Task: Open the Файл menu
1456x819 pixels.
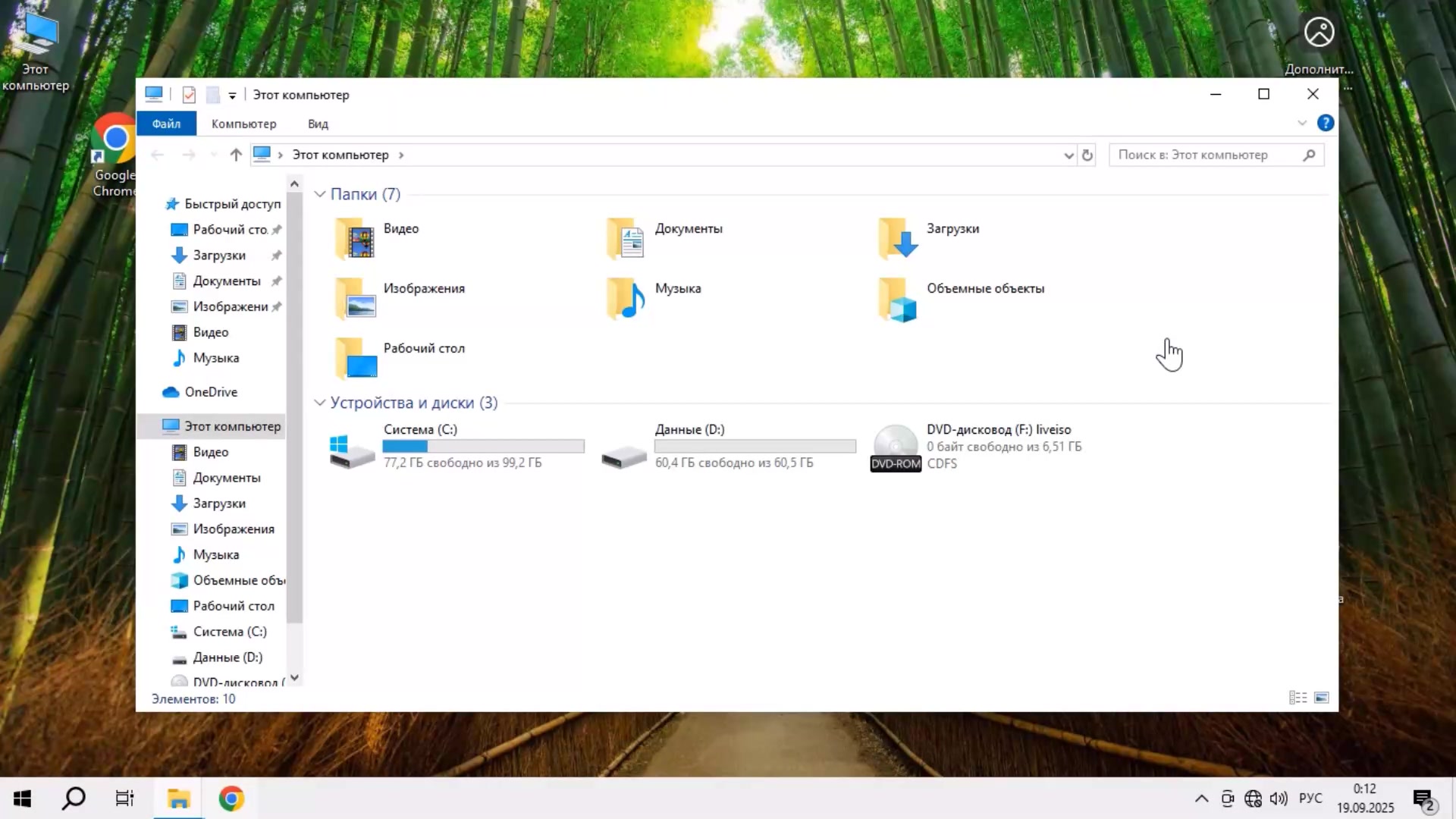Action: (x=166, y=124)
